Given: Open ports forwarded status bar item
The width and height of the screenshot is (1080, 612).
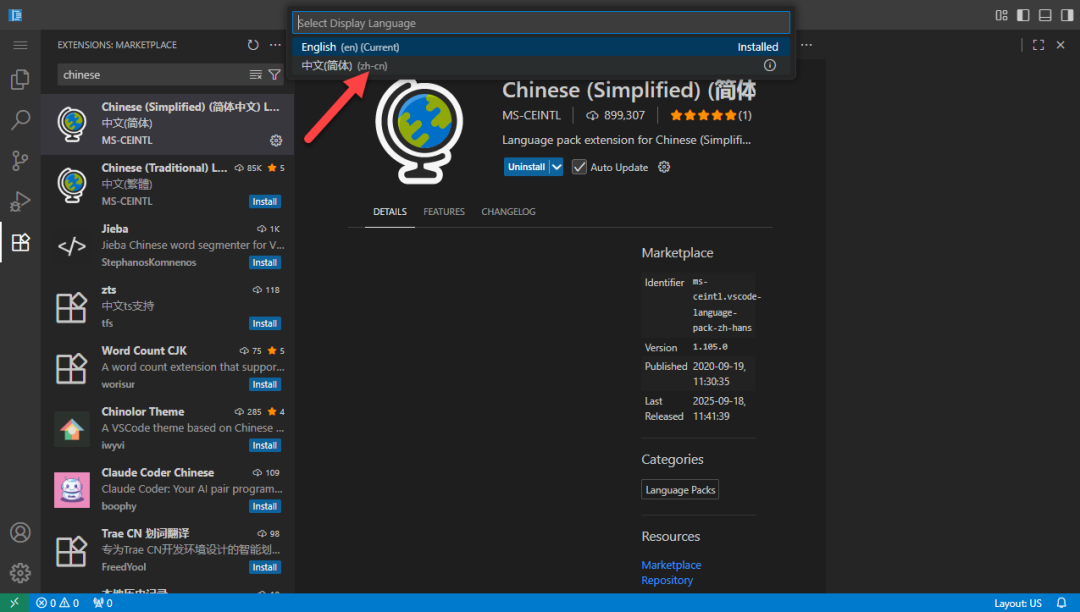Looking at the screenshot, I should pyautogui.click(x=103, y=603).
